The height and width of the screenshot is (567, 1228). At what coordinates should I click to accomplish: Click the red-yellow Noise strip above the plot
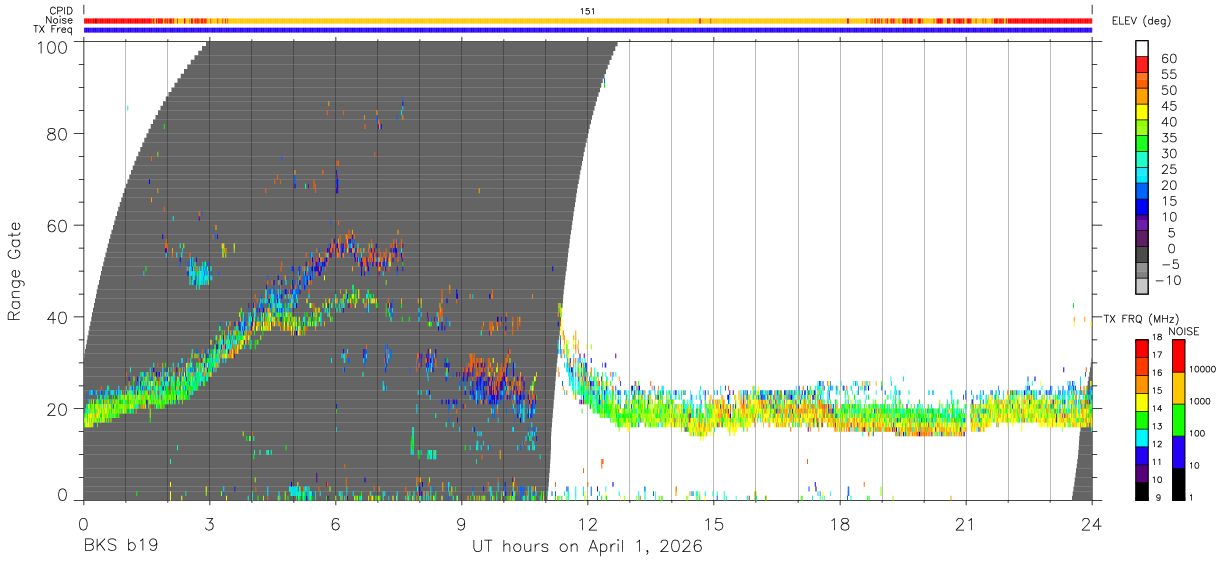tap(588, 20)
